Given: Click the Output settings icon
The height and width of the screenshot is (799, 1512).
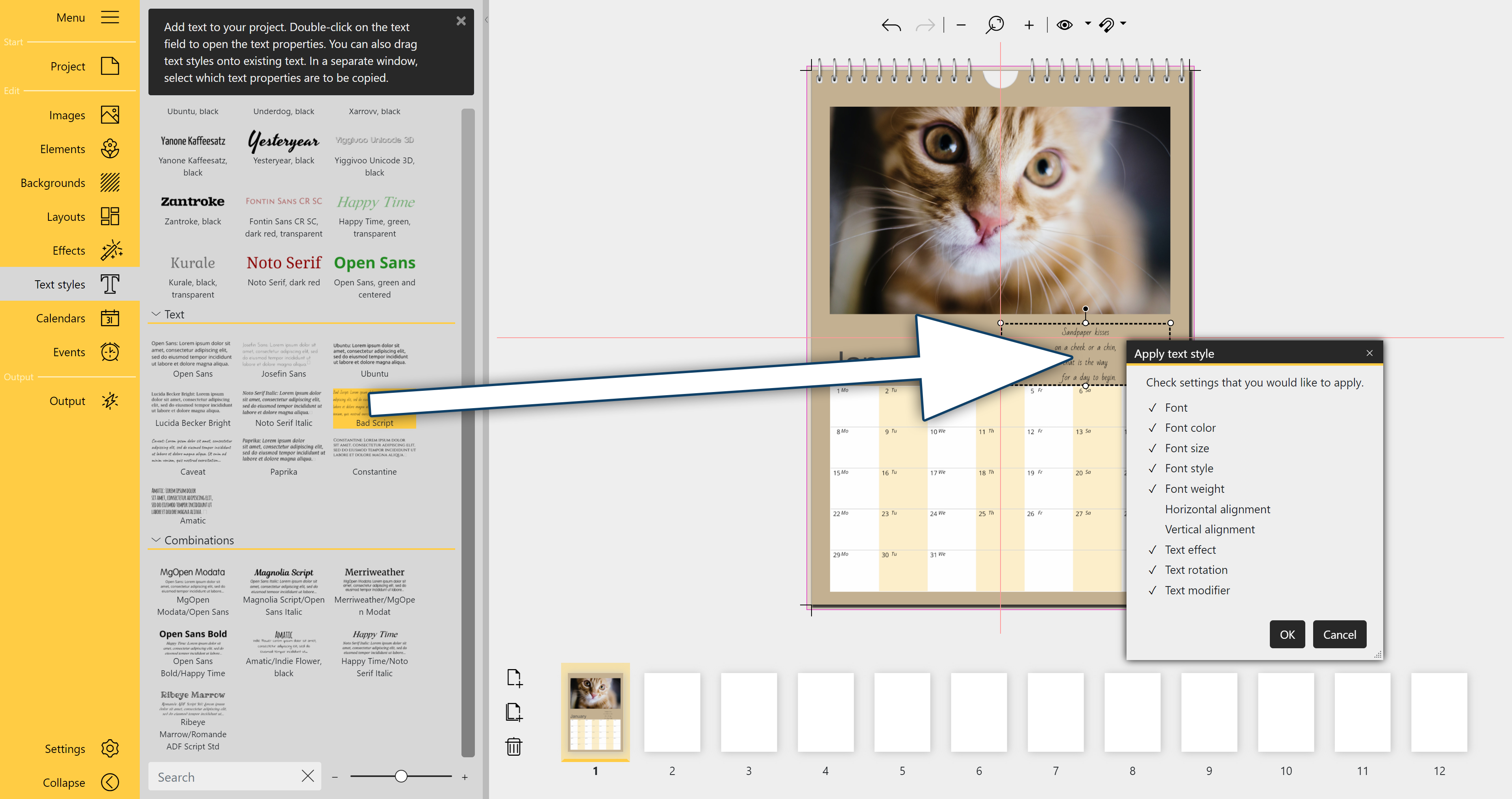Looking at the screenshot, I should tap(109, 400).
